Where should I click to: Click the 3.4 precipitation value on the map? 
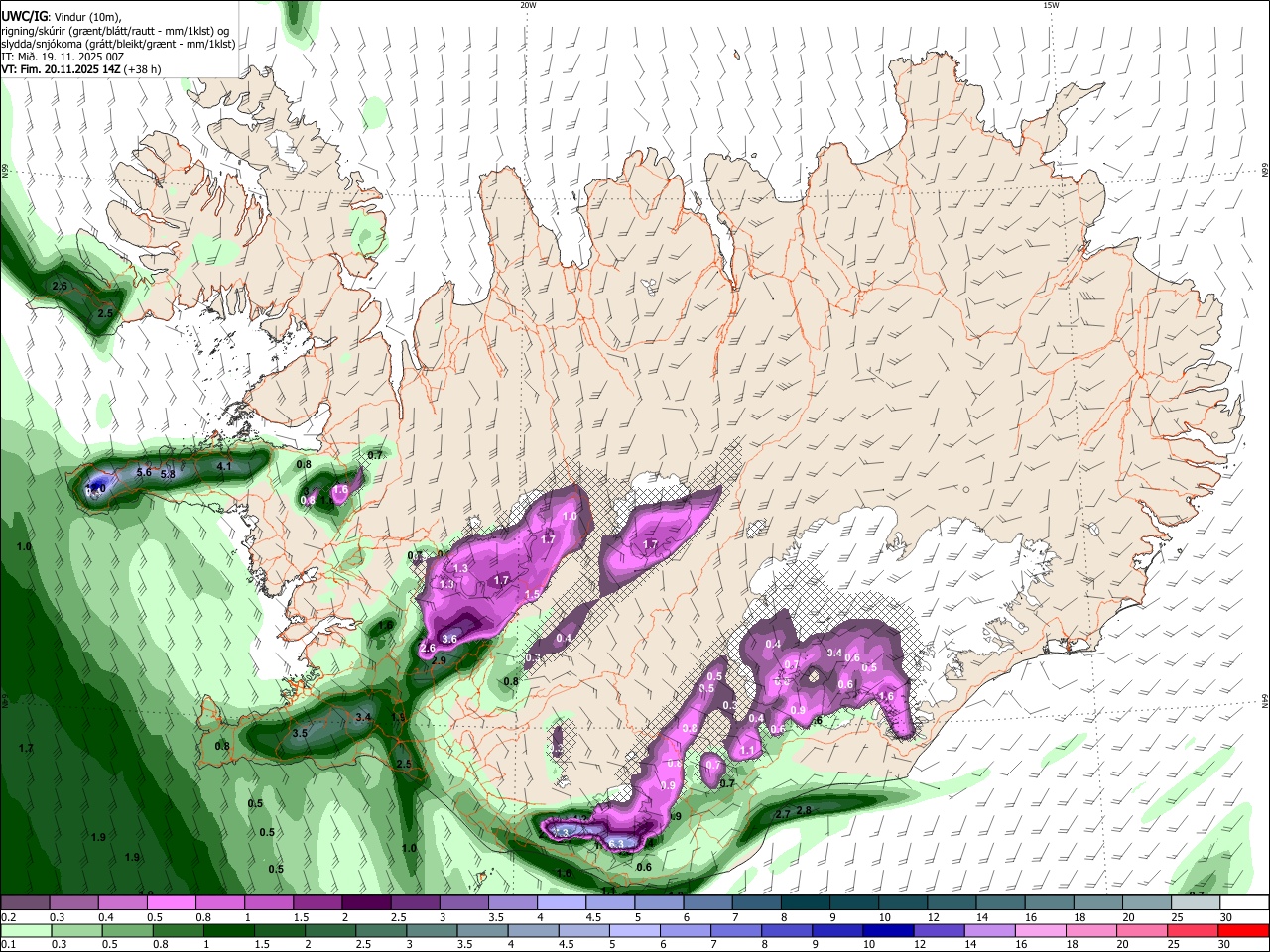[363, 717]
